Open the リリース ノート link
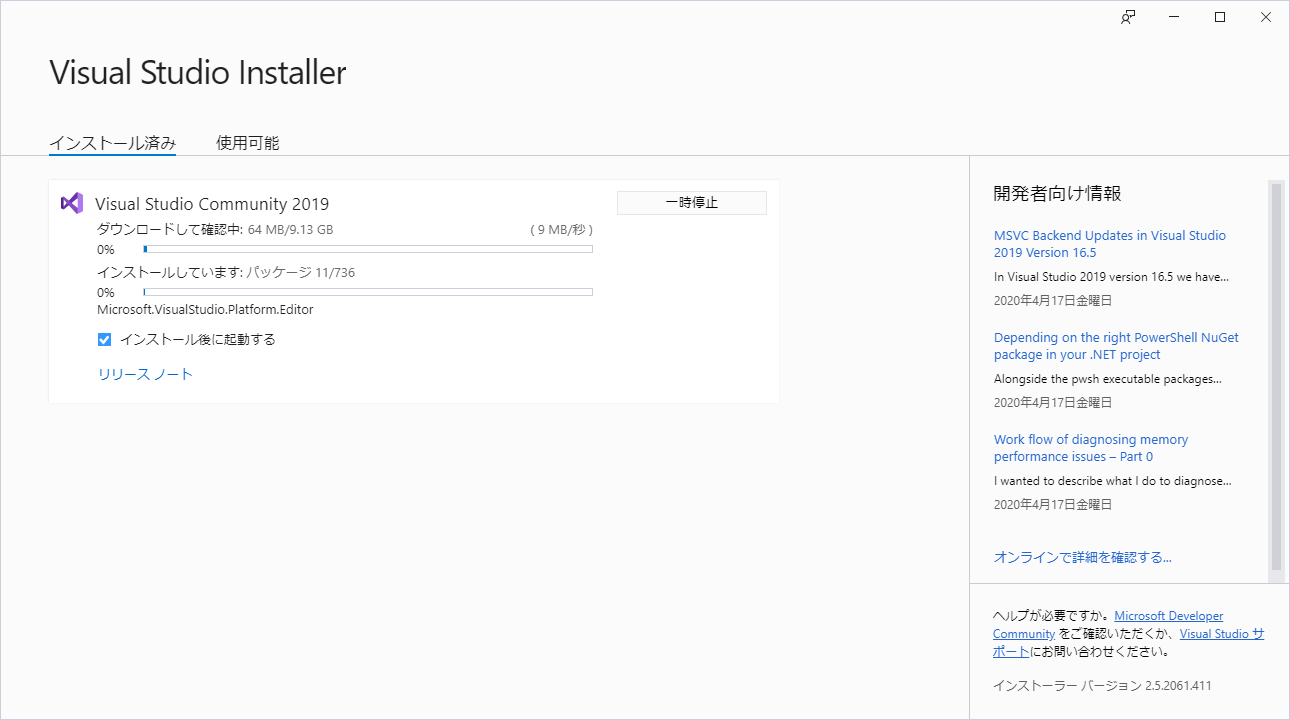 pyautogui.click(x=145, y=374)
